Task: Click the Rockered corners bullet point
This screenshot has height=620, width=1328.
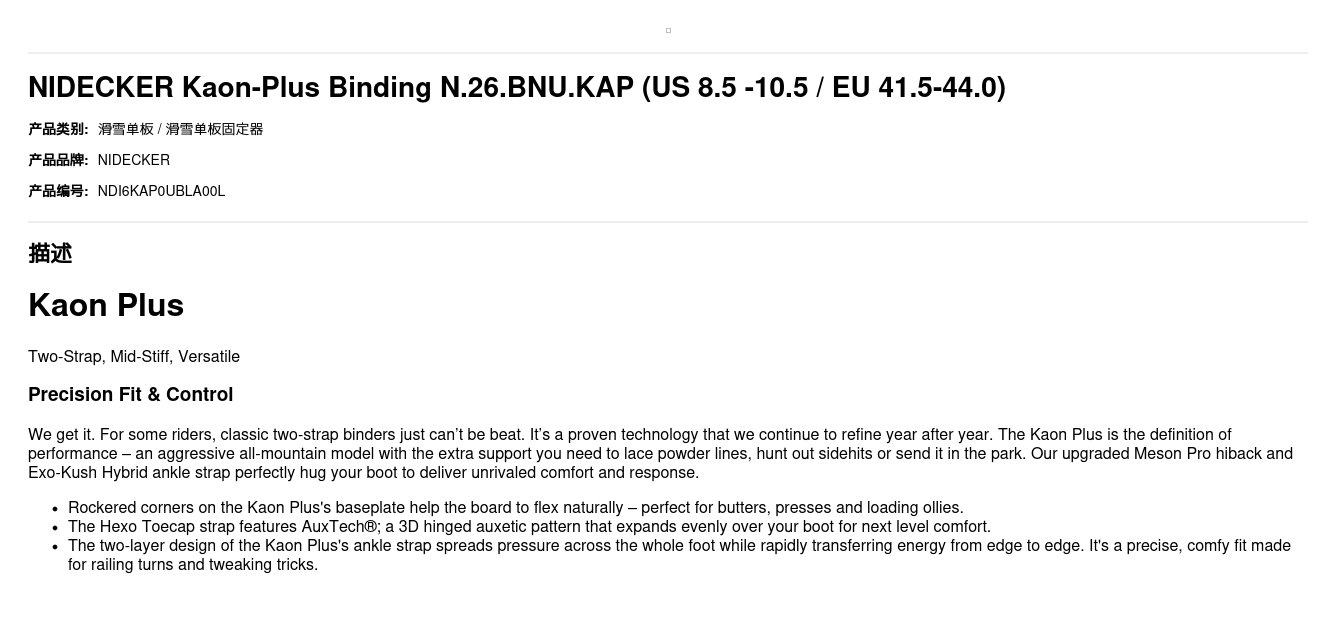Action: pyautogui.click(x=515, y=508)
